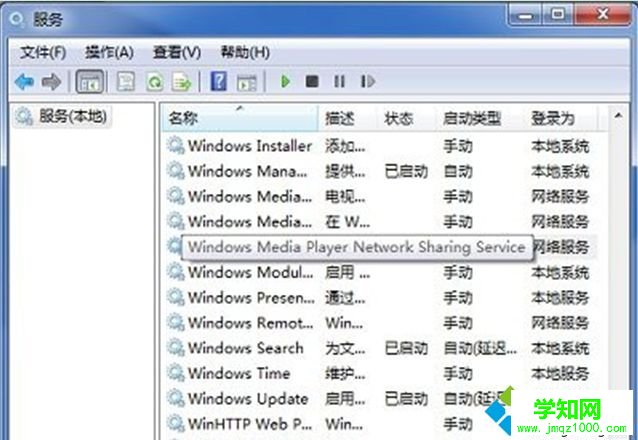Click 网络服务 logon in the Windows Remot... row
Screen dimensions: 638x440
(560, 323)
